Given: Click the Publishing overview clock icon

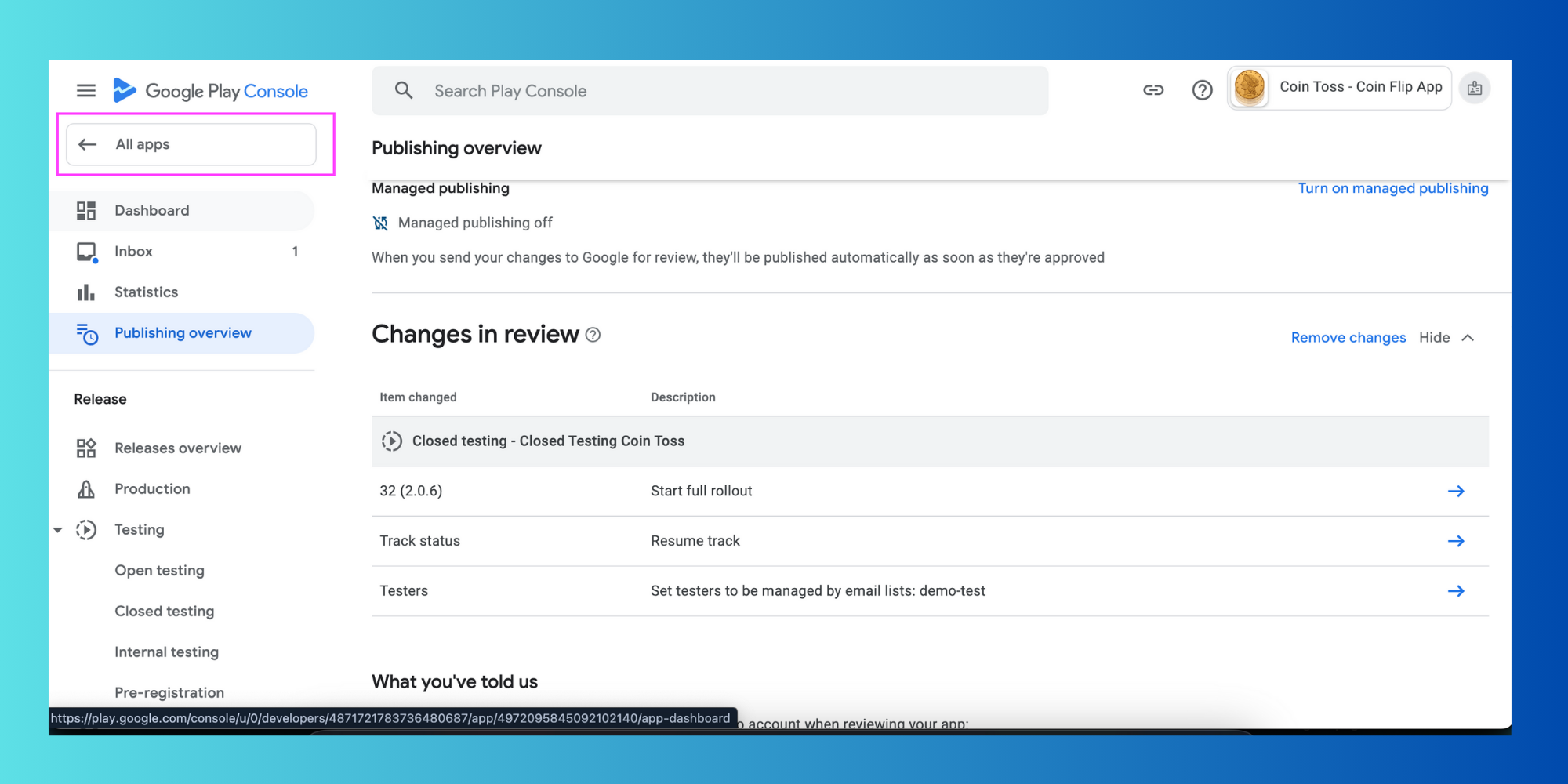Looking at the screenshot, I should click(x=87, y=334).
